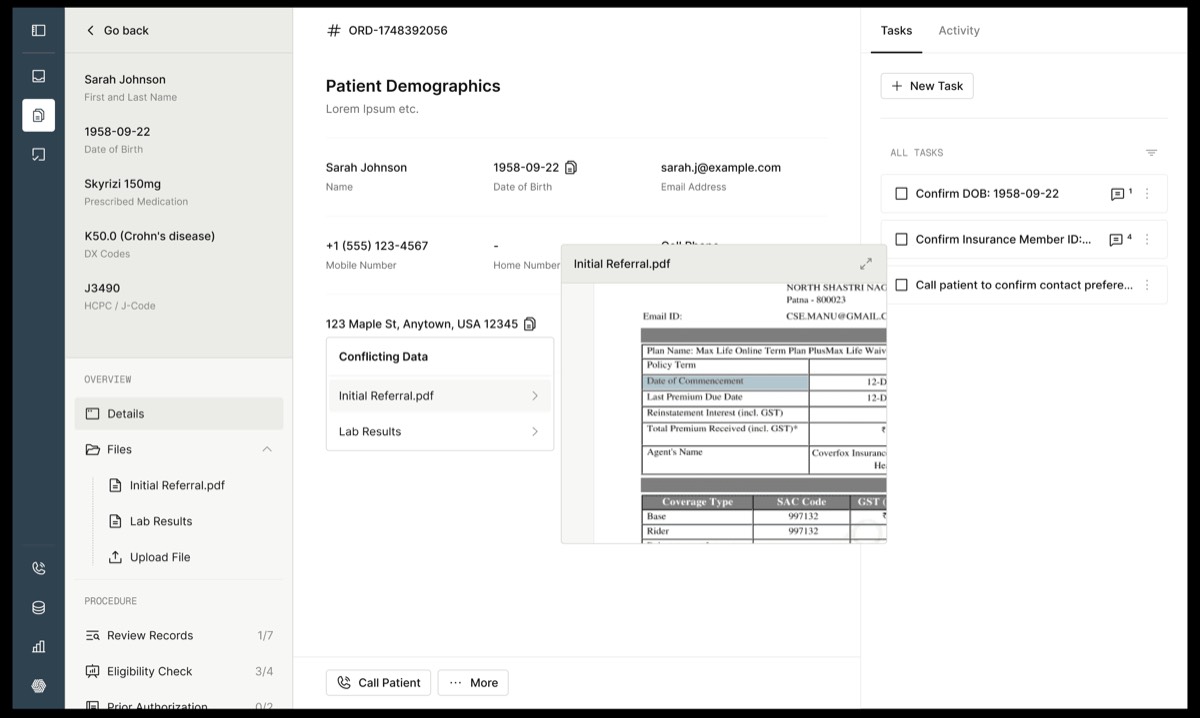Click Sarah Johnson name in sidebar
Viewport: 1200px width, 718px height.
click(125, 79)
